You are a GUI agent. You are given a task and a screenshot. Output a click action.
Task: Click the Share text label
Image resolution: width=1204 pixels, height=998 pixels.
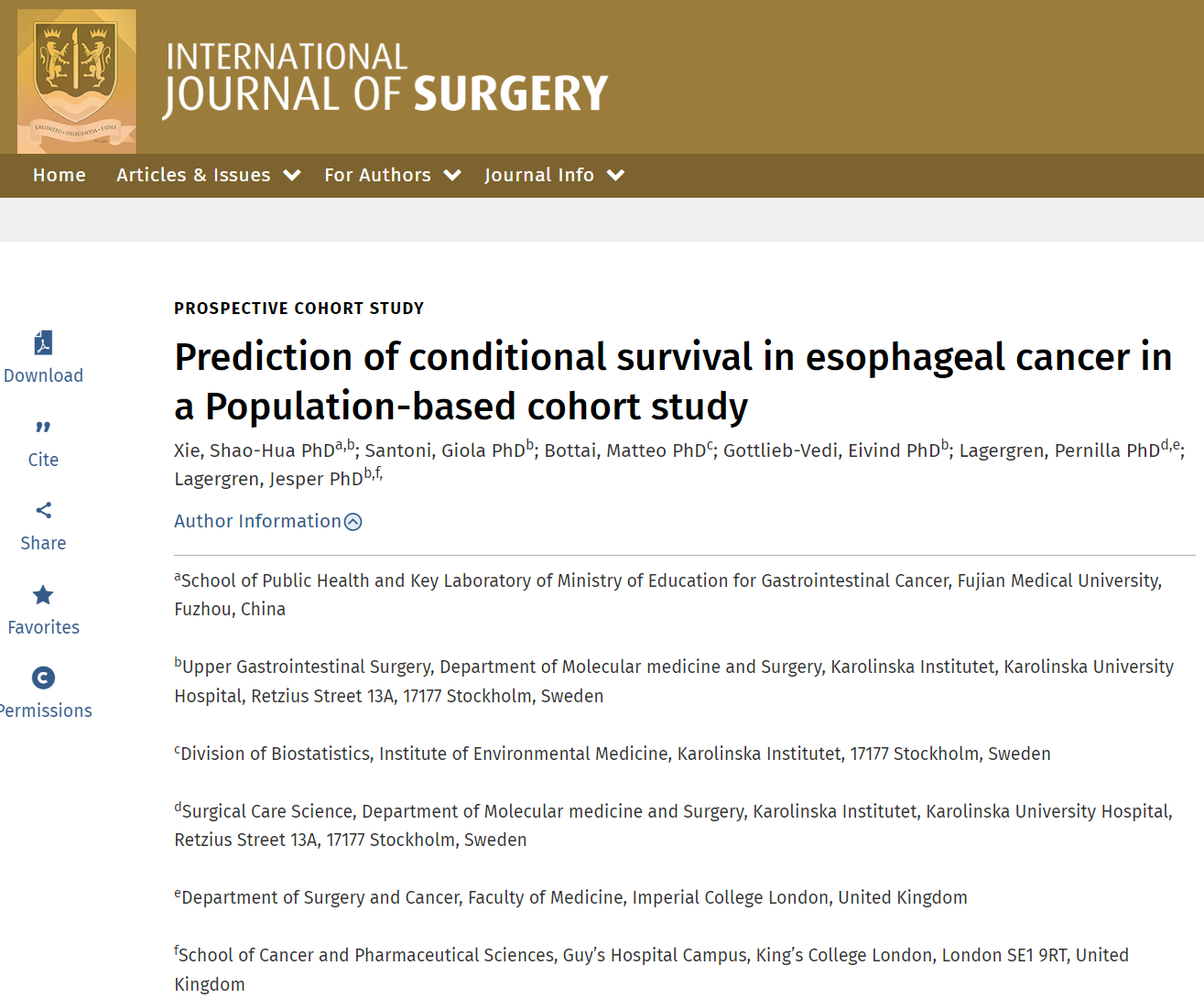43,543
